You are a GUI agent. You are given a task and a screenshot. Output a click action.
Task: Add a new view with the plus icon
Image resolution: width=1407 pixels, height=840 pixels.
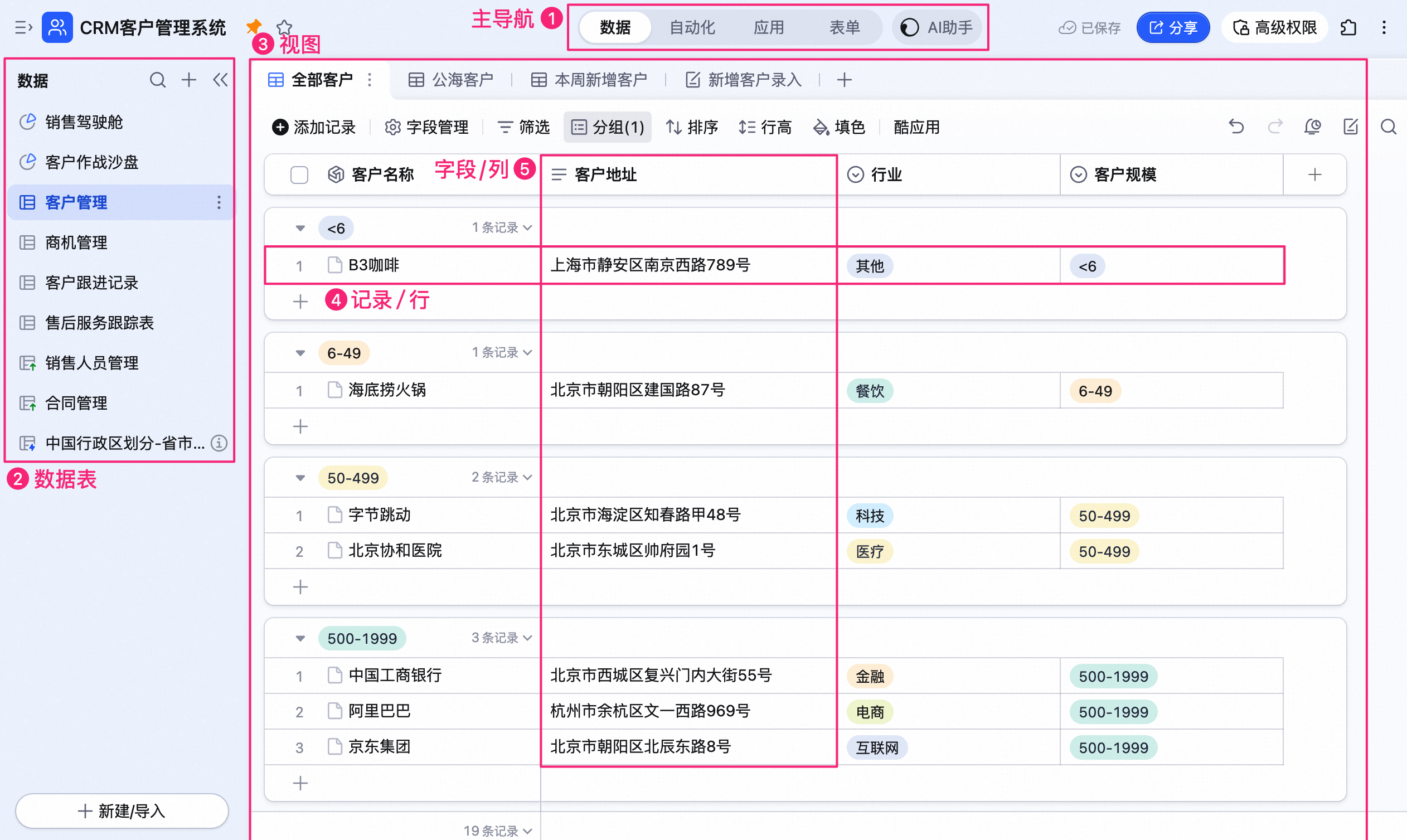pyautogui.click(x=844, y=80)
